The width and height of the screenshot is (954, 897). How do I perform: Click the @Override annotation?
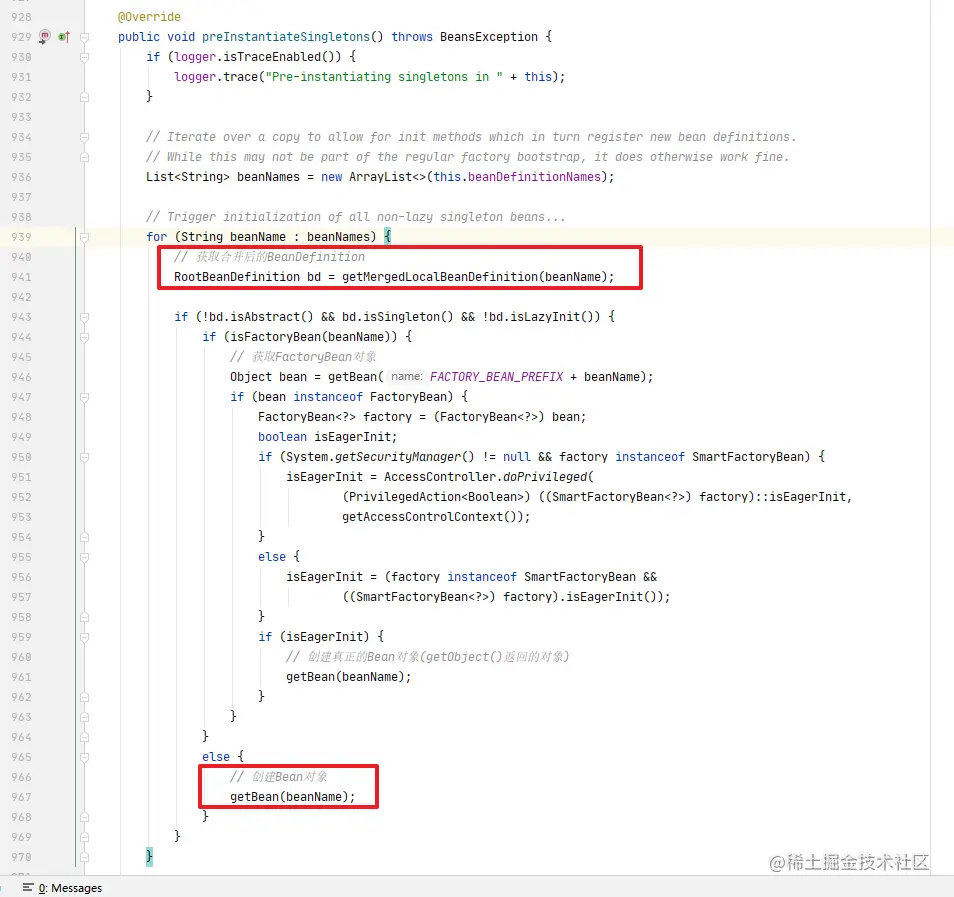pyautogui.click(x=149, y=17)
